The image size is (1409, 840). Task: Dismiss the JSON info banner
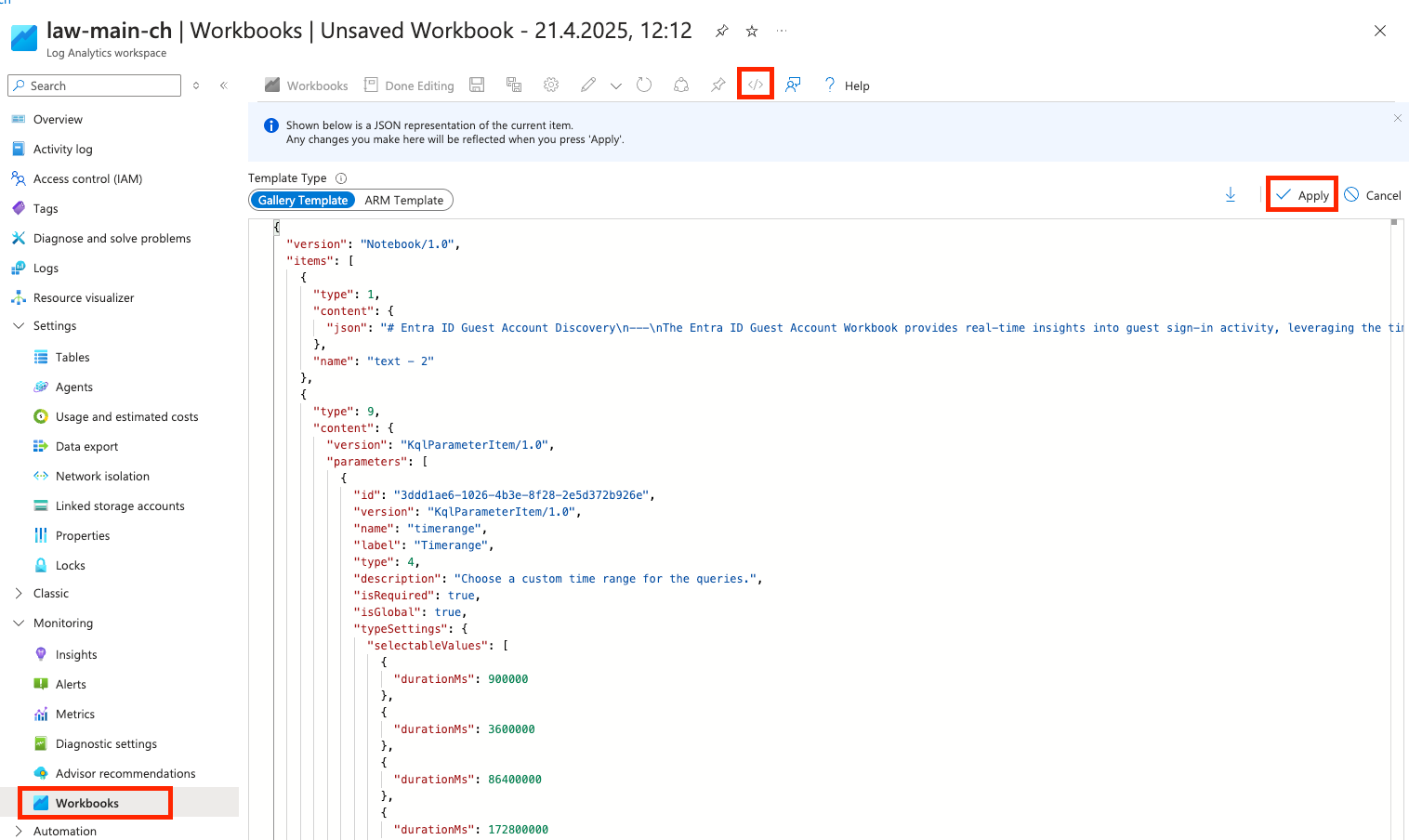[x=1397, y=118]
